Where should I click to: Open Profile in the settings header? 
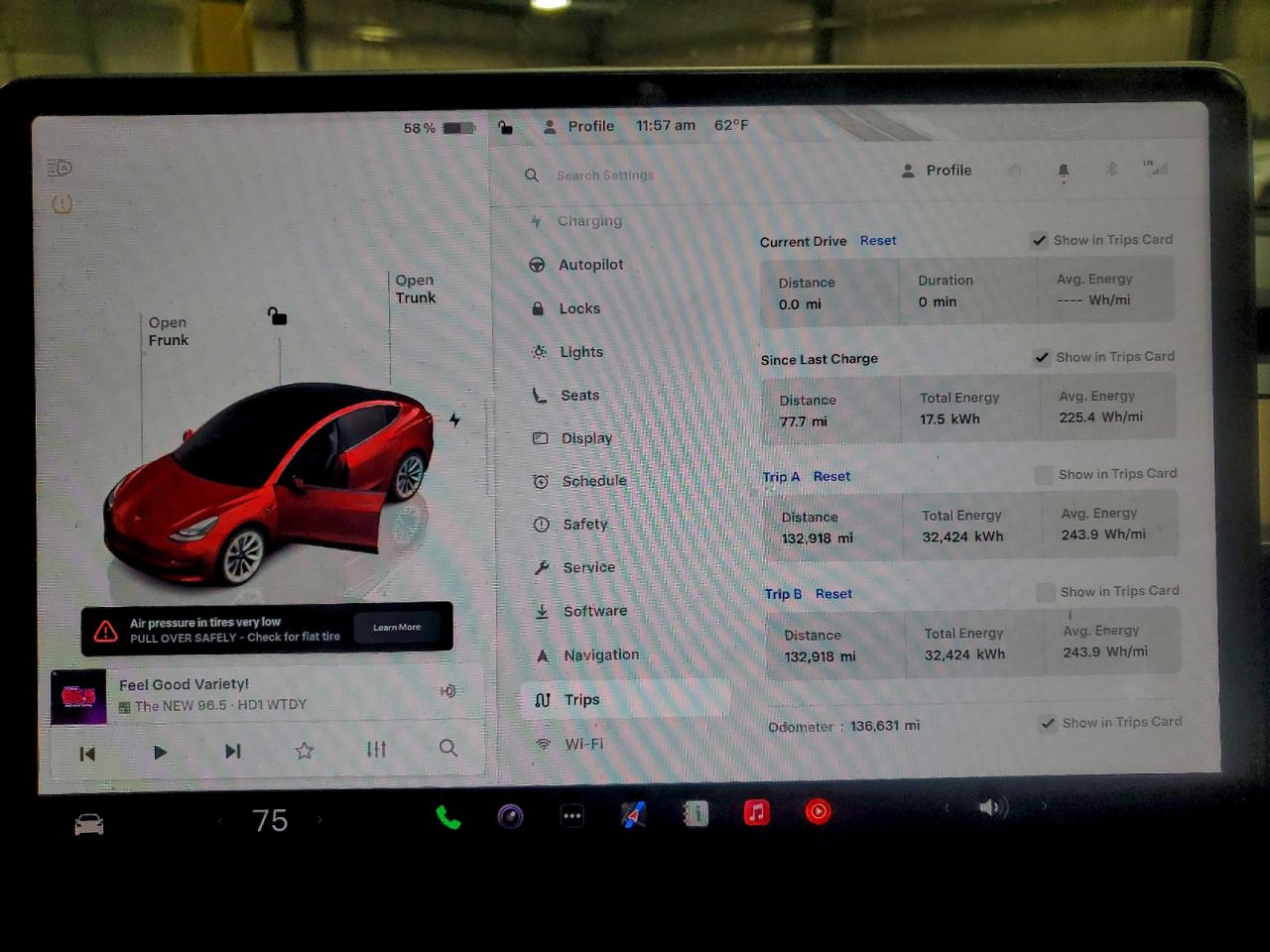(937, 171)
